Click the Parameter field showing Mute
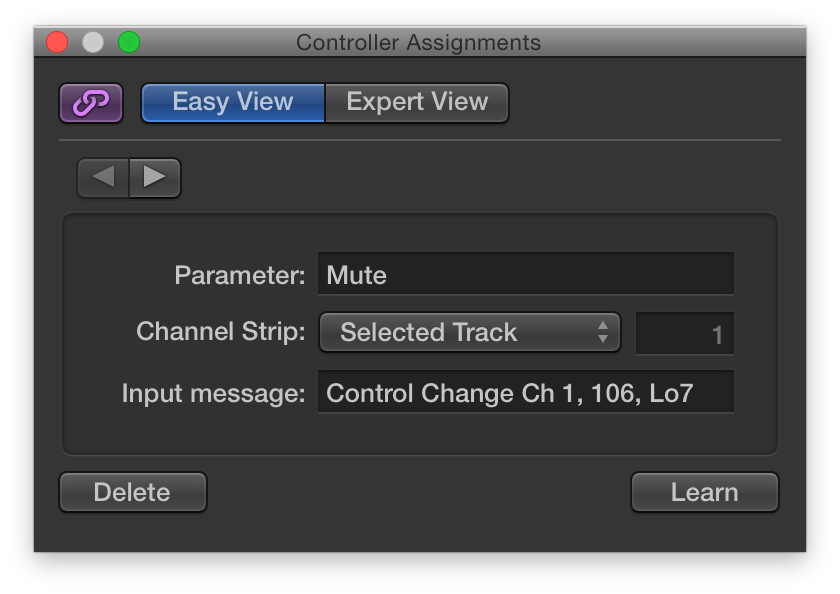The width and height of the screenshot is (840, 594). point(525,273)
